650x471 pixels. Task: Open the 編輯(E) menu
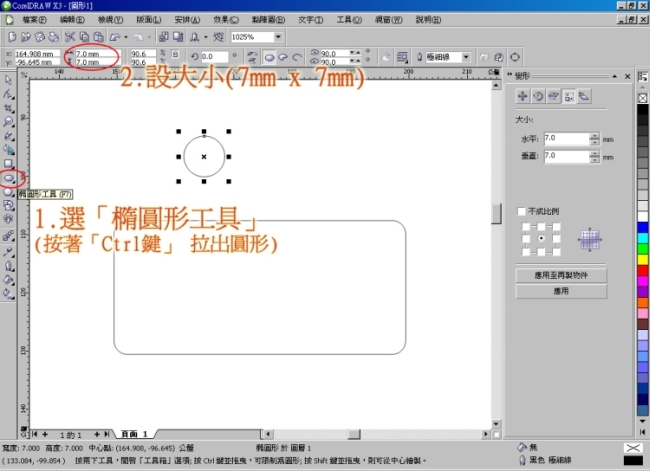point(73,20)
